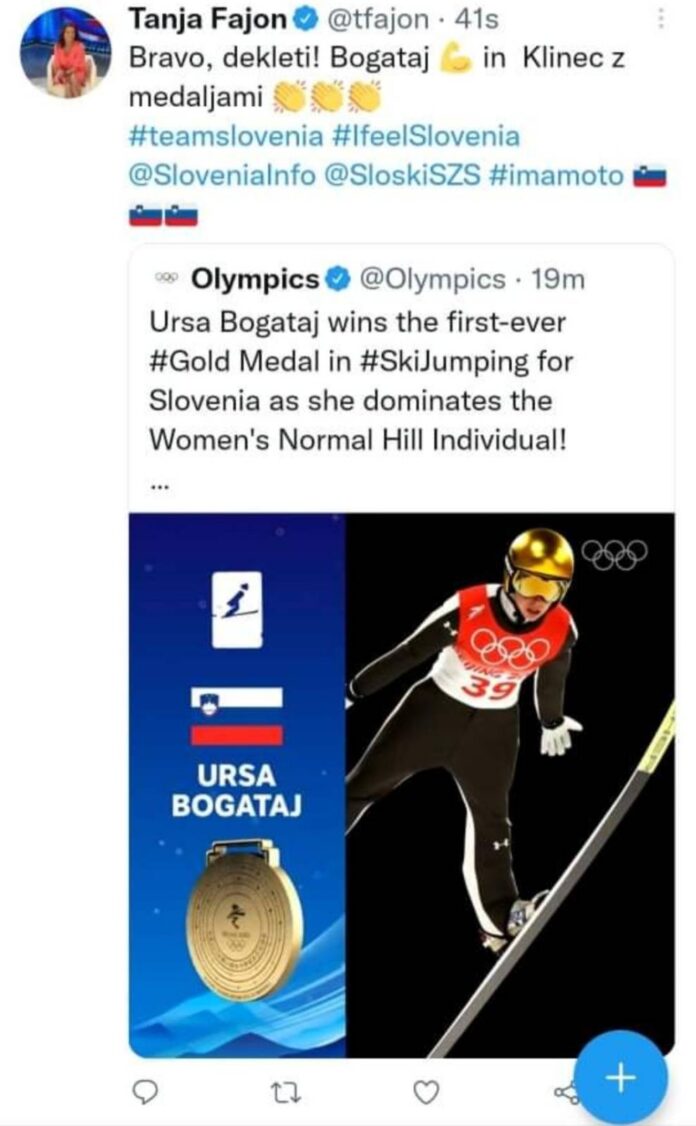Click the Tanja Fajon display name
The height and width of the screenshot is (1126, 696).
pyautogui.click(x=208, y=19)
